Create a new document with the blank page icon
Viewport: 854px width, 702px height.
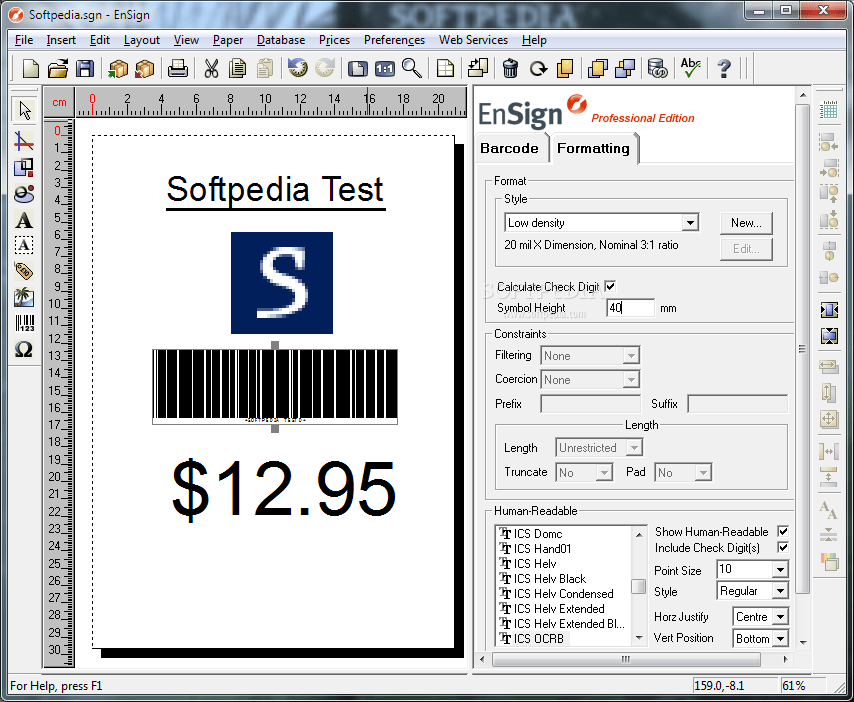pyautogui.click(x=30, y=69)
